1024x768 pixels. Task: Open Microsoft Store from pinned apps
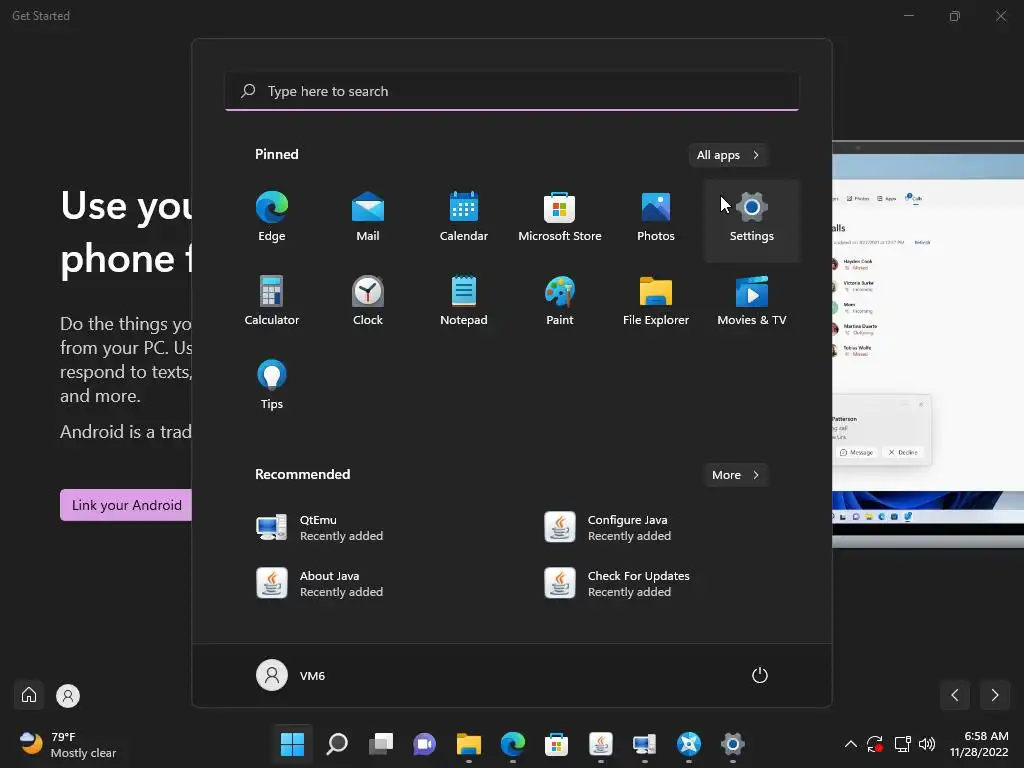click(x=560, y=217)
